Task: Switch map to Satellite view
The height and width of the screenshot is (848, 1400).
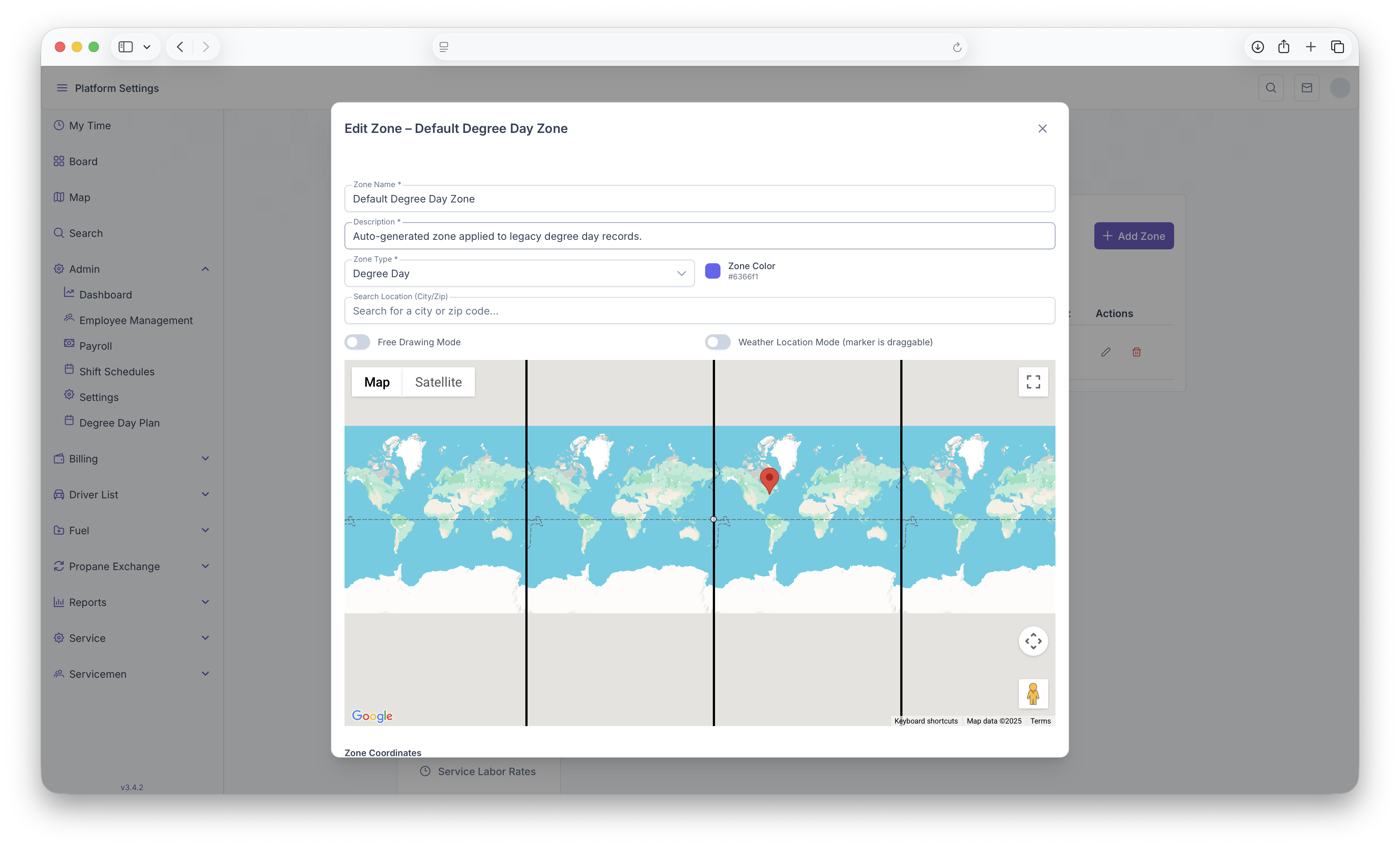Action: 438,382
